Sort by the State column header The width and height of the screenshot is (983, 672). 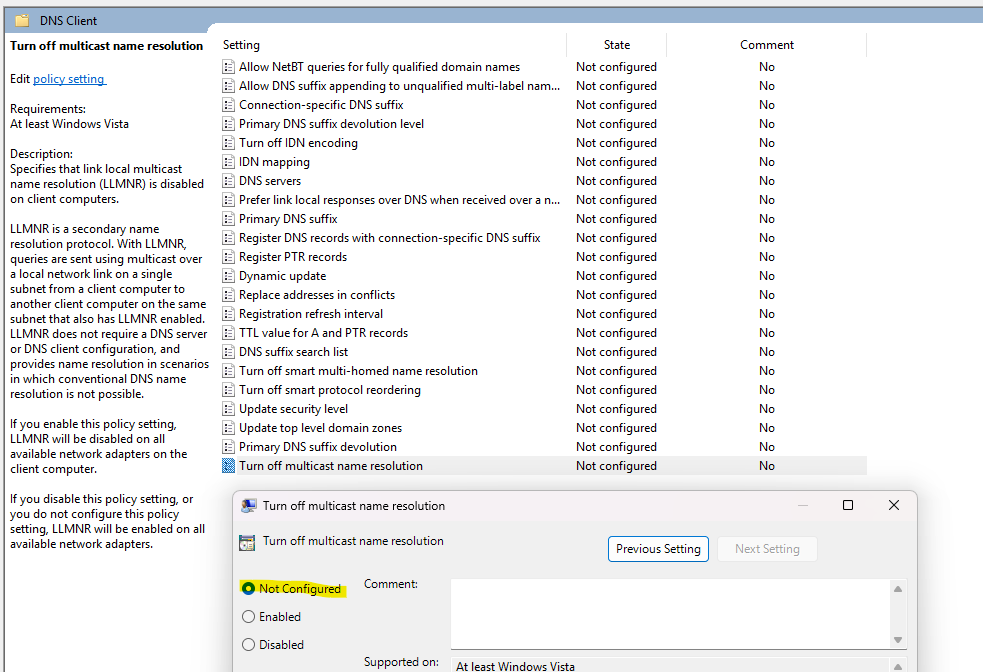coord(617,45)
